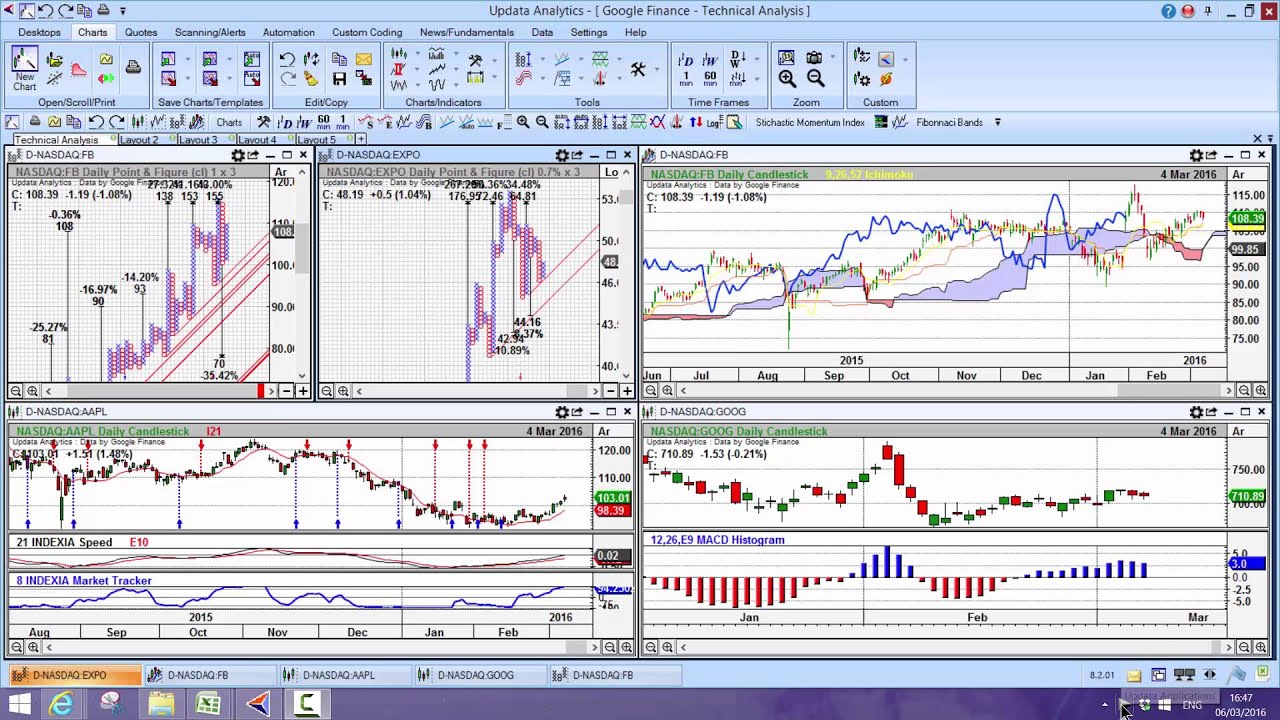Image resolution: width=1280 pixels, height=720 pixels.
Task: Open settings gear of EXPO chart window
Action: point(562,155)
